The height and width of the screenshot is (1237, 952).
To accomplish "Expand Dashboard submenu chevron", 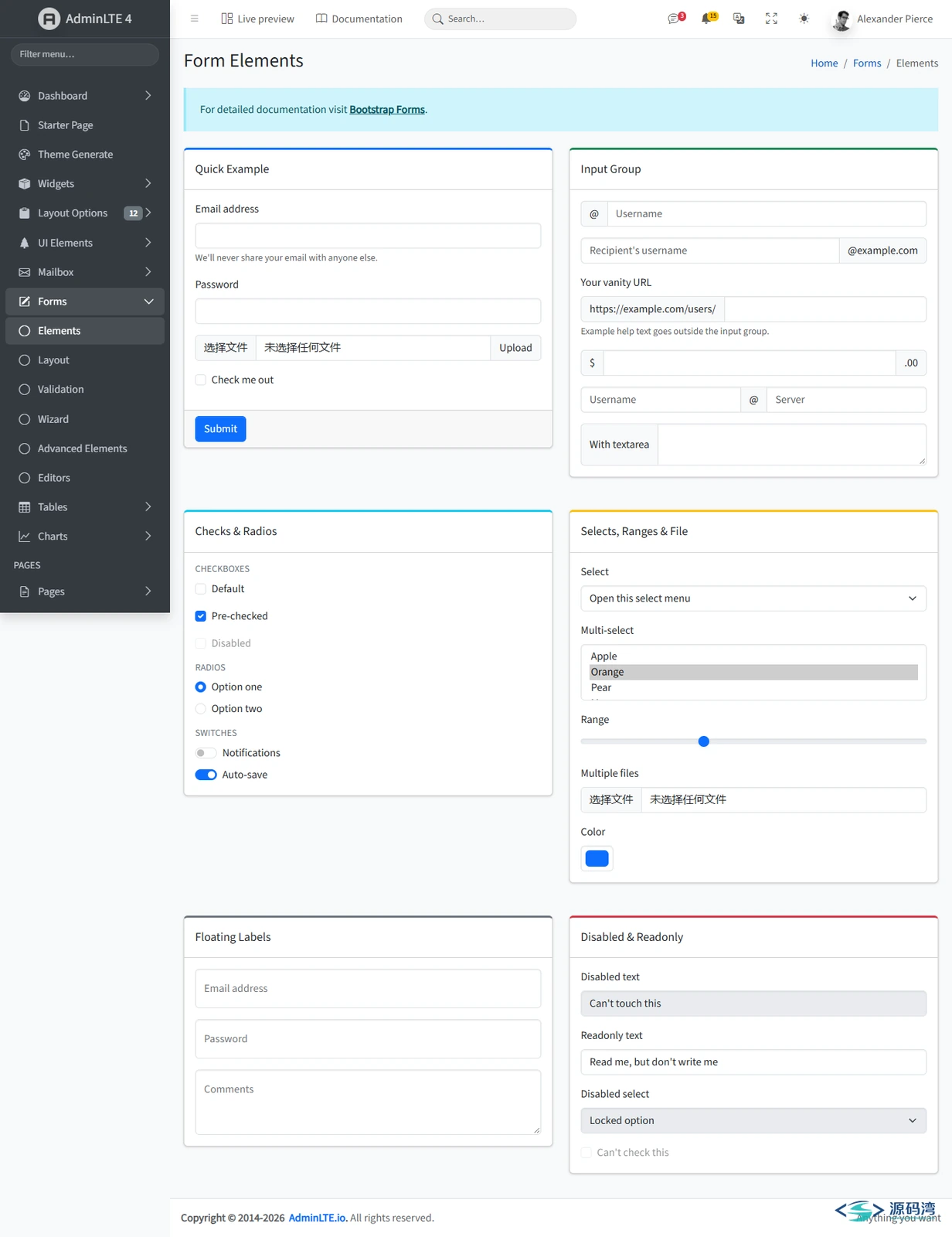I will 148,96.
